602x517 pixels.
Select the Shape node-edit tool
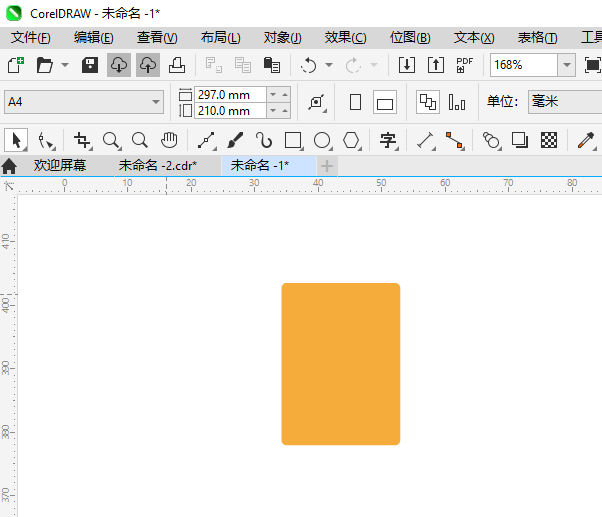46,140
